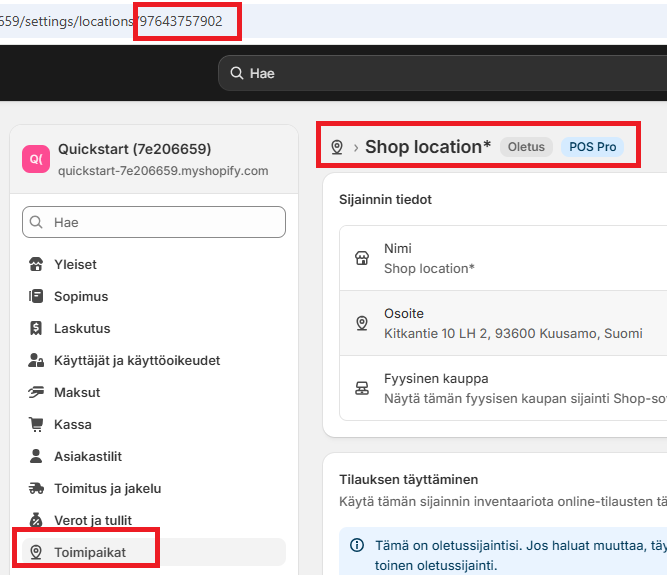Open the Käyttäjät ja käyttöoikeudet settings
667x575 pixels.
137,360
